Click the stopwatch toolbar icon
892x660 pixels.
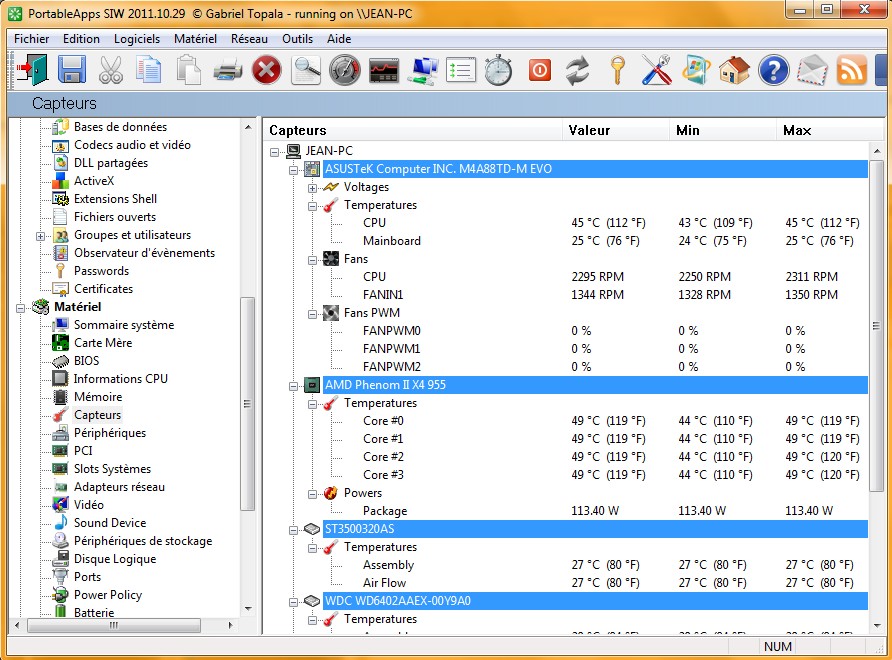[499, 70]
